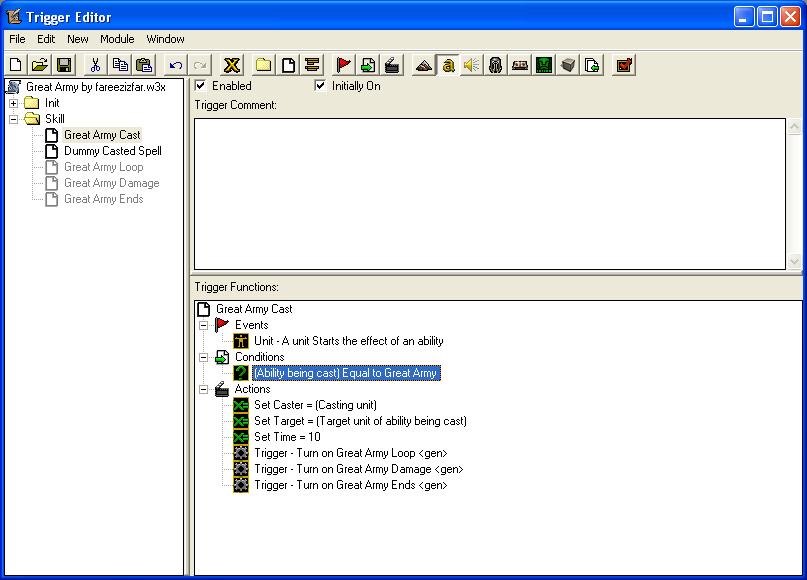Open the Window menu
Viewport: 807px width, 580px height.
[x=165, y=39]
